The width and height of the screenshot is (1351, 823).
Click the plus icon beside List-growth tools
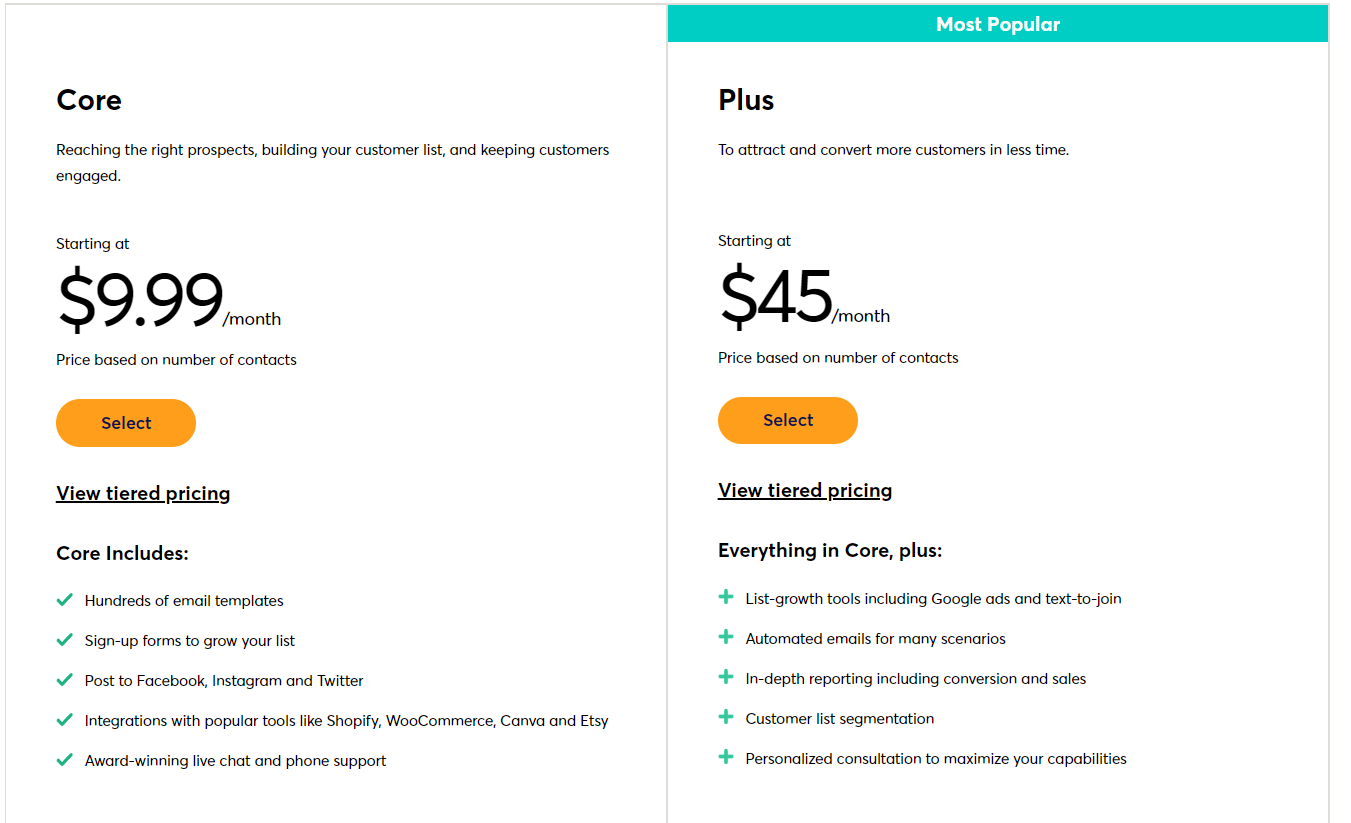click(726, 597)
